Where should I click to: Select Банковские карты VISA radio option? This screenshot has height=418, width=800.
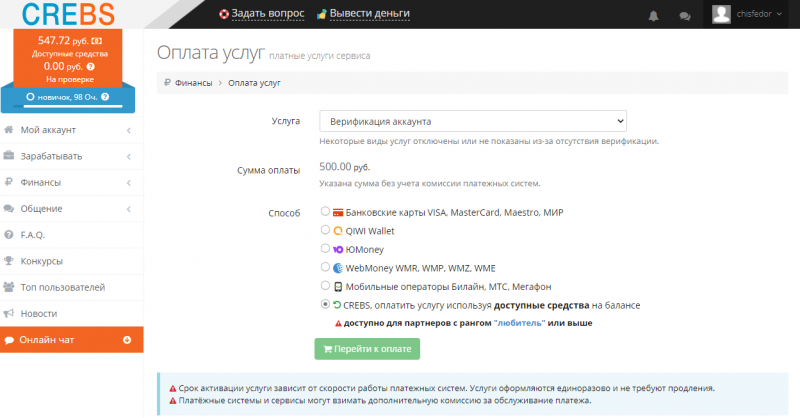[325, 211]
